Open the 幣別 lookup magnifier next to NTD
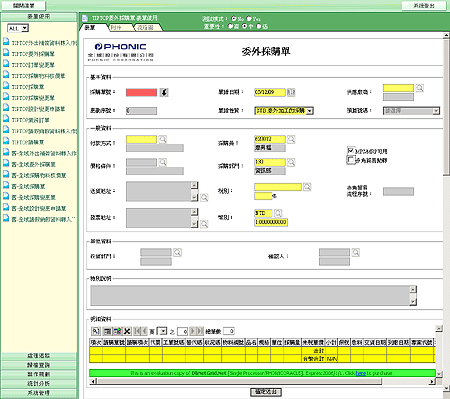 tap(278, 213)
